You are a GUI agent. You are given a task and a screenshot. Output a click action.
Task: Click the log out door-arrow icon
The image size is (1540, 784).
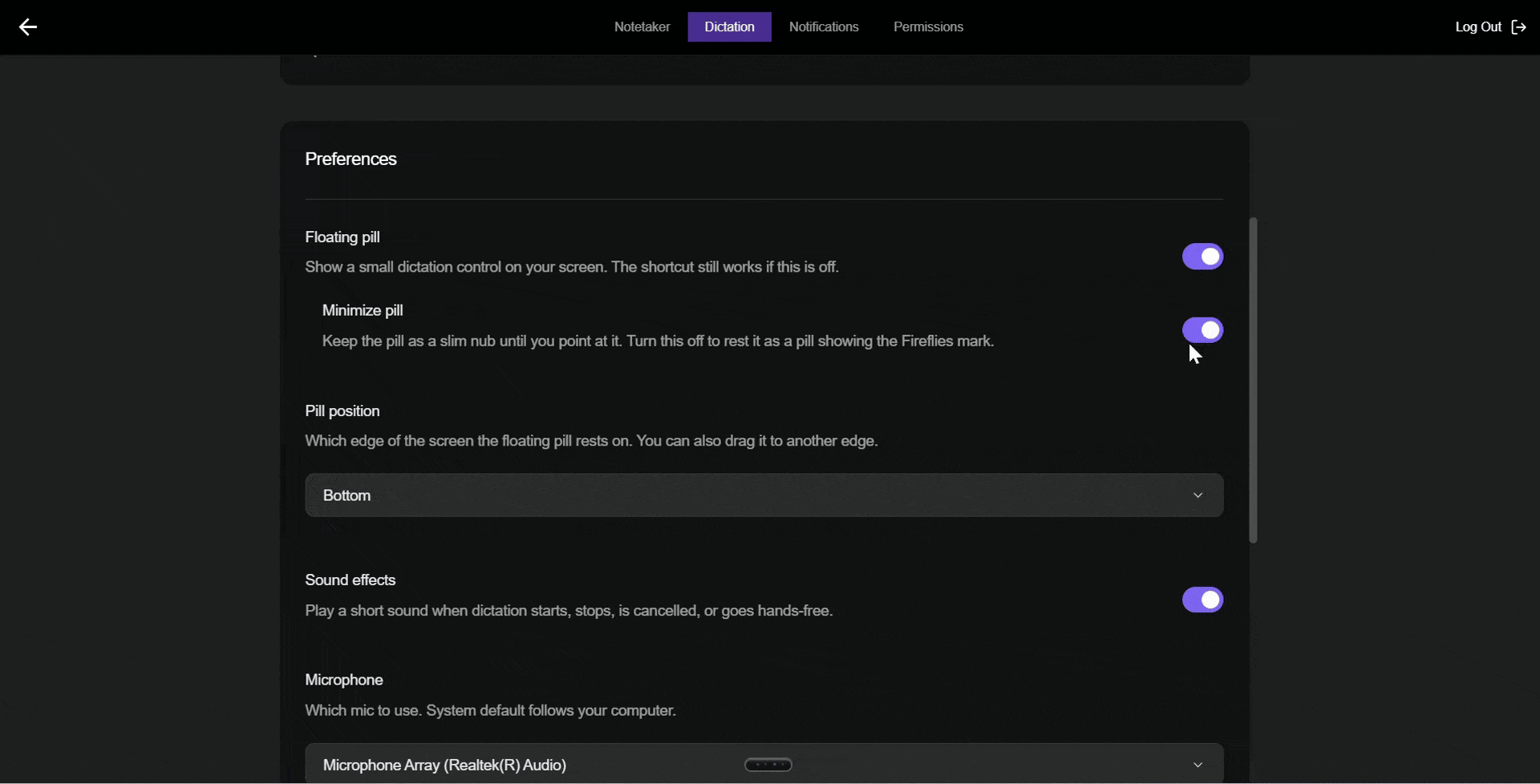(x=1518, y=27)
